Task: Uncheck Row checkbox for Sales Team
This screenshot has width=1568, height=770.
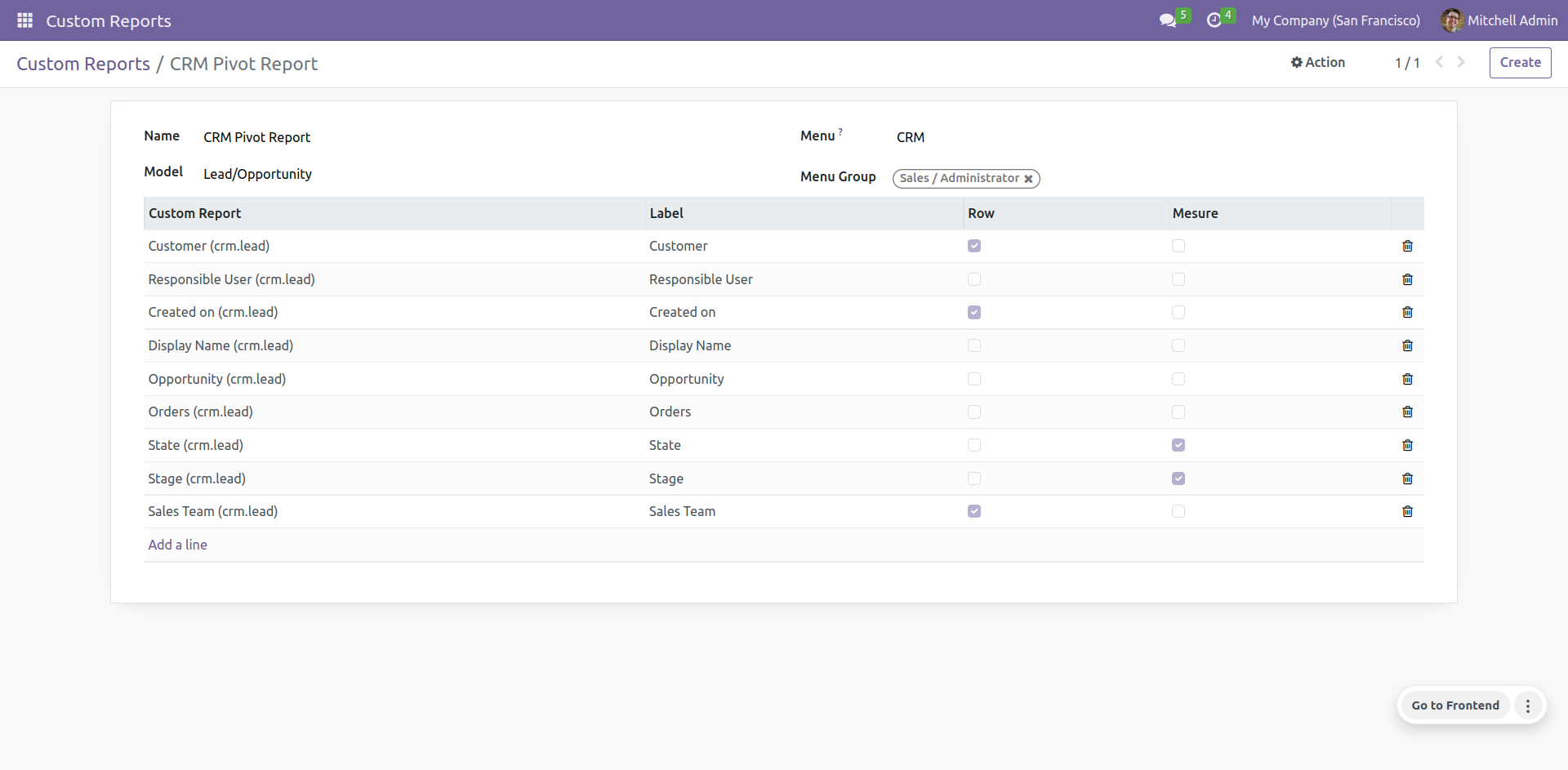Action: pos(974,511)
